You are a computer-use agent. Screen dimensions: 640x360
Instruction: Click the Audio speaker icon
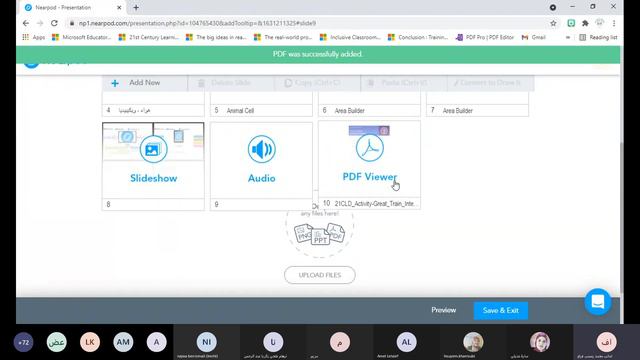coord(262,149)
